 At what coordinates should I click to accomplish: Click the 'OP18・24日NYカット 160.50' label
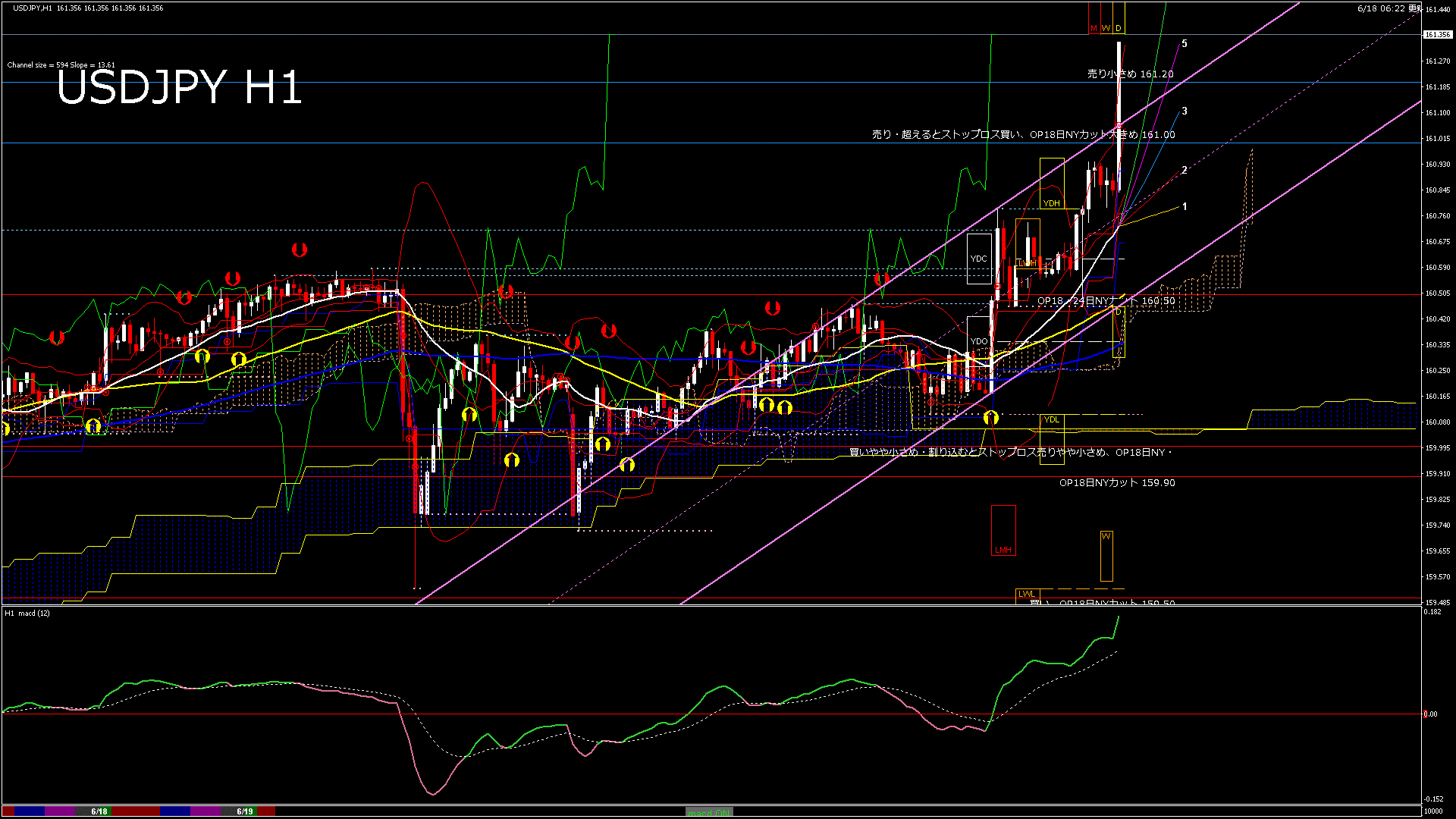[1106, 301]
